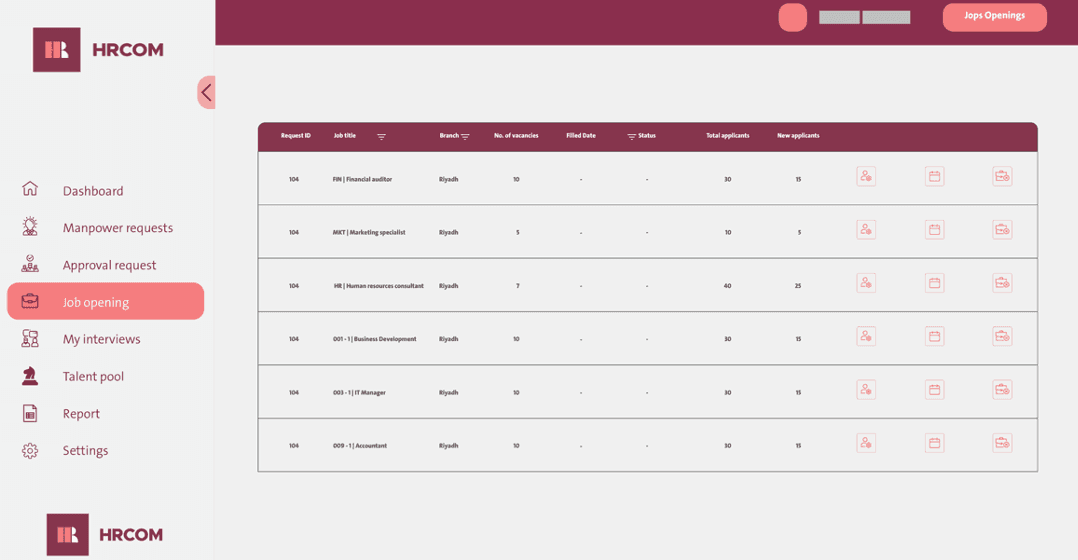Click the Jops Openings button

[994, 17]
